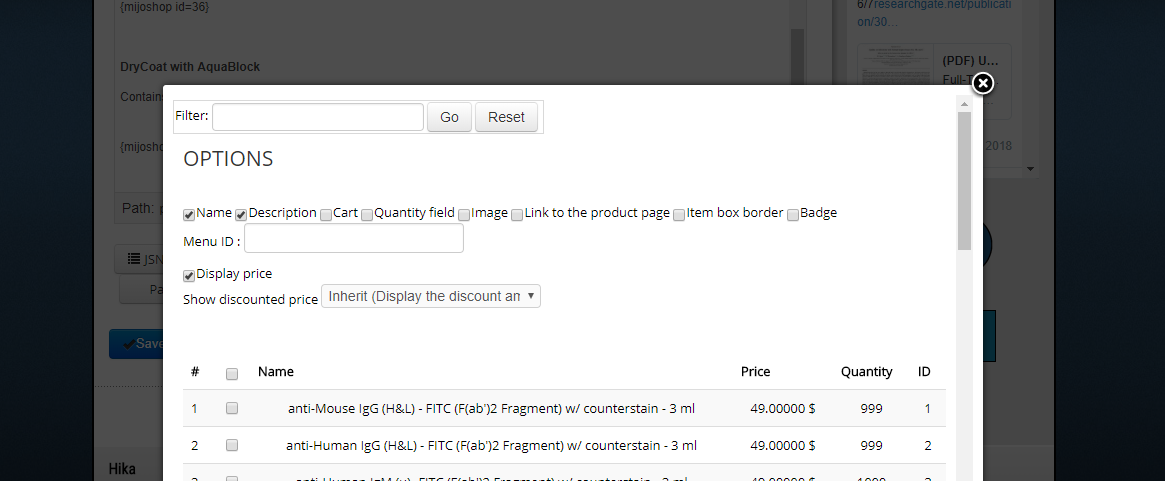The image size is (1165, 481).
Task: Turn on the Badge checkbox
Action: [x=793, y=214]
